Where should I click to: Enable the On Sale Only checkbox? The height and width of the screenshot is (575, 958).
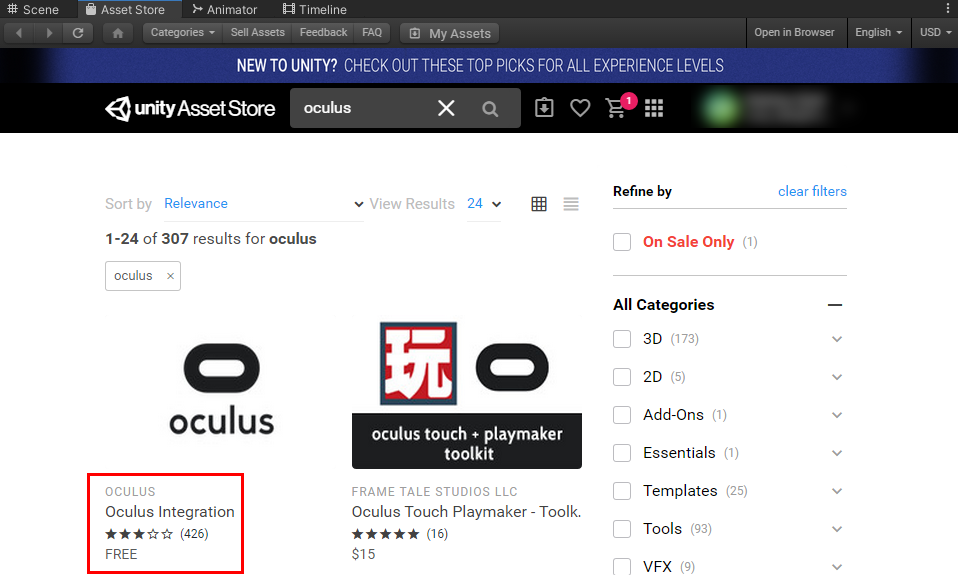pyautogui.click(x=622, y=242)
